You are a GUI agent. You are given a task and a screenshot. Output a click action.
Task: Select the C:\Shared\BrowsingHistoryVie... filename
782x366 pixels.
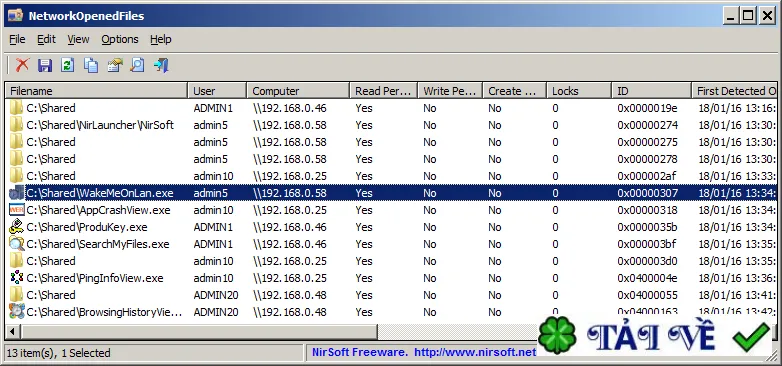tap(104, 312)
